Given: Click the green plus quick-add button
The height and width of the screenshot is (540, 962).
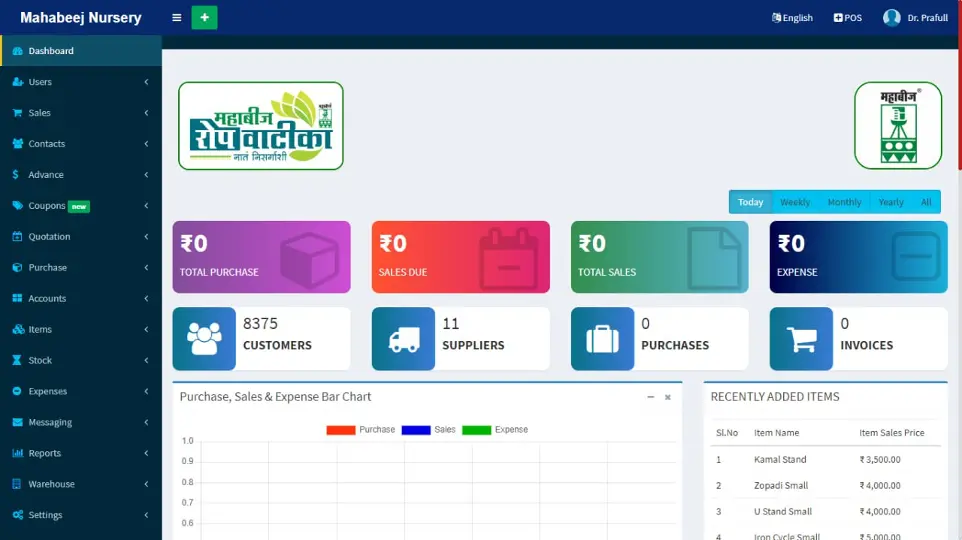Looking at the screenshot, I should click(x=204, y=18).
